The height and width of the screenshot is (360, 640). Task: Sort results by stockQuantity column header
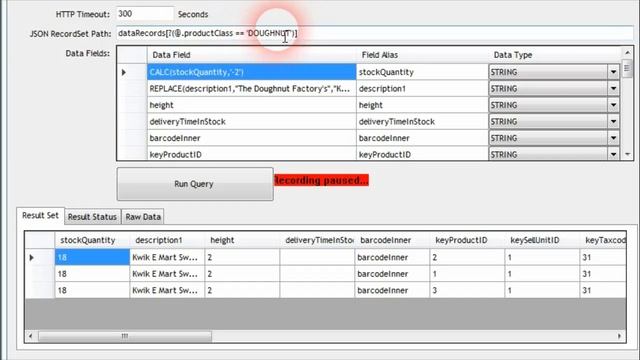coord(92,240)
